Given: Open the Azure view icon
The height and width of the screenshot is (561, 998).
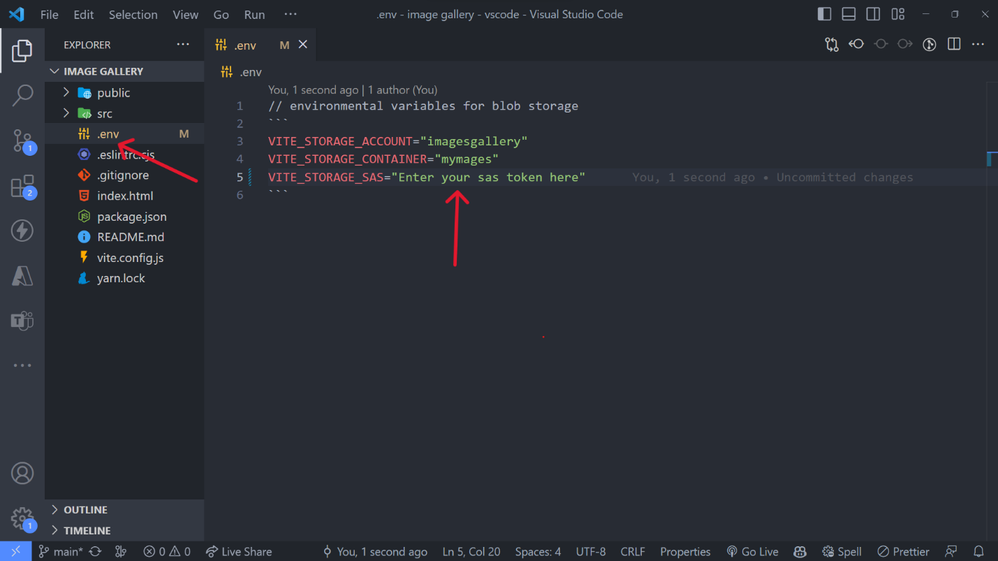Looking at the screenshot, I should 22,276.
